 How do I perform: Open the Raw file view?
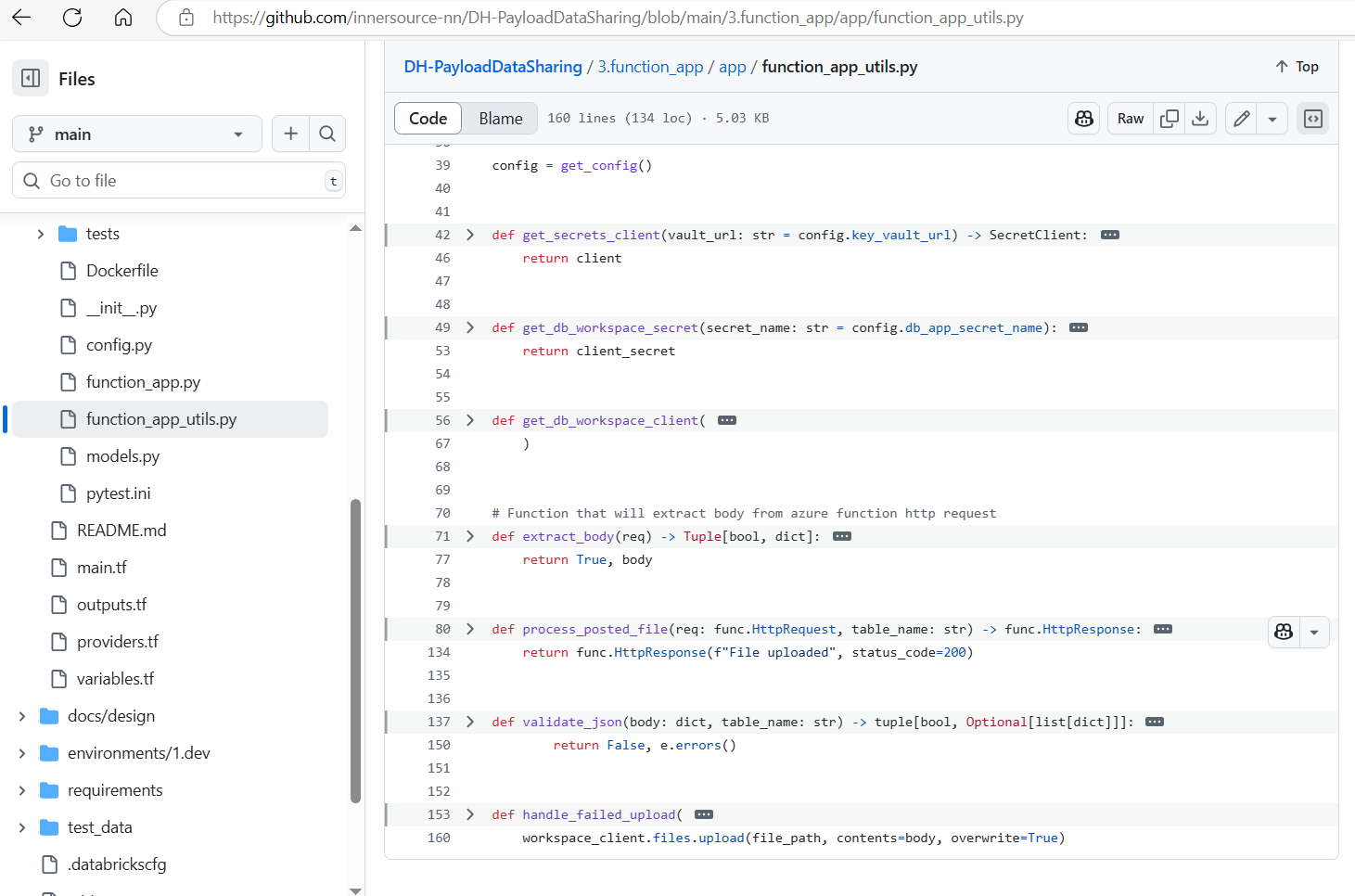pyautogui.click(x=1131, y=119)
